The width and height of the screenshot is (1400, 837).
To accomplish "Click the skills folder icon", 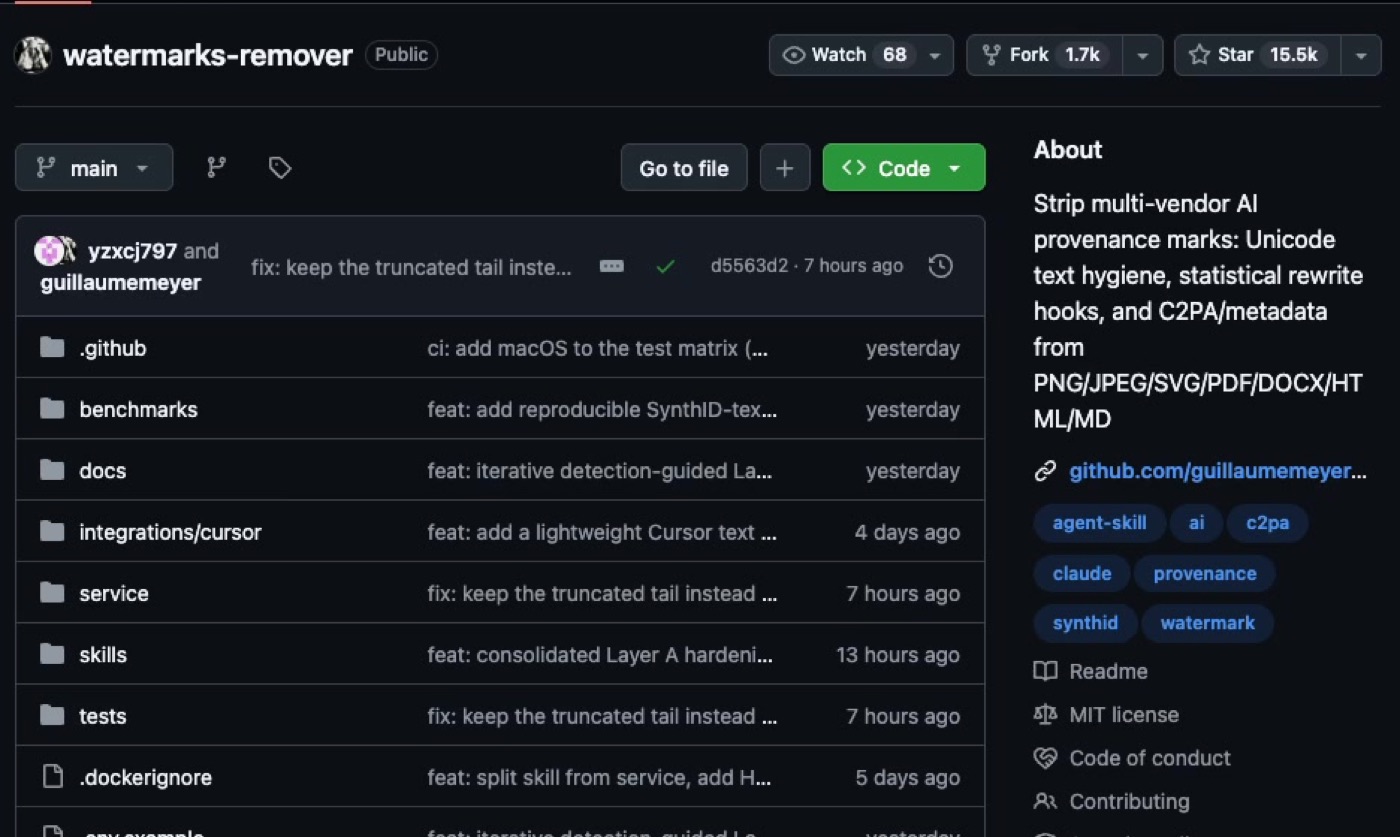I will click(x=52, y=654).
